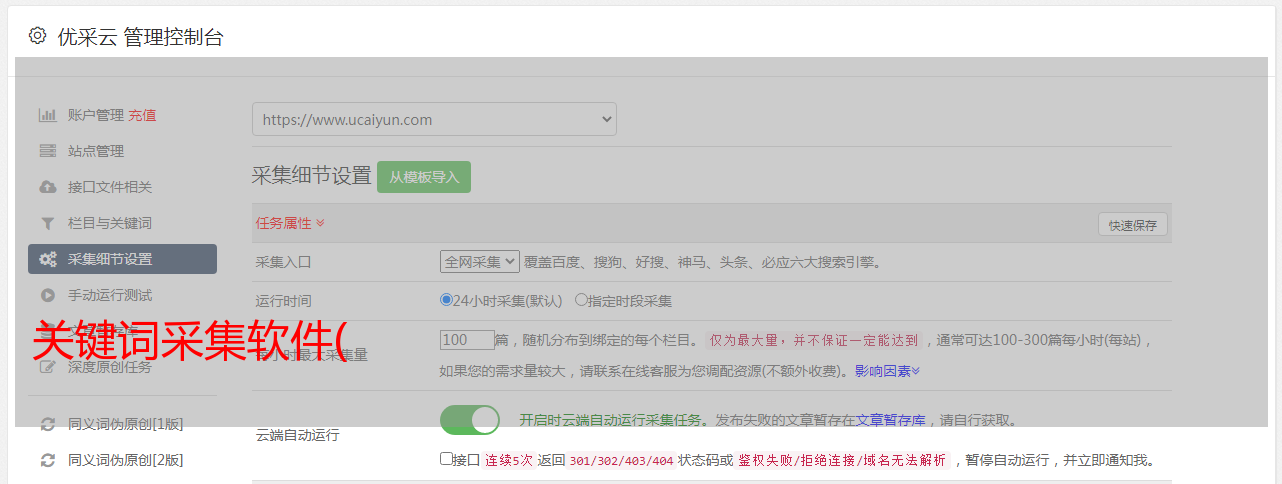
Task: Click the hourly max input showing 100
Action: 467,340
